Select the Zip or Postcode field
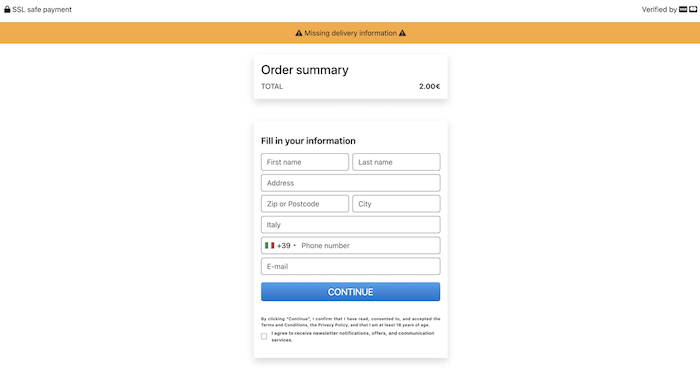 pos(305,204)
